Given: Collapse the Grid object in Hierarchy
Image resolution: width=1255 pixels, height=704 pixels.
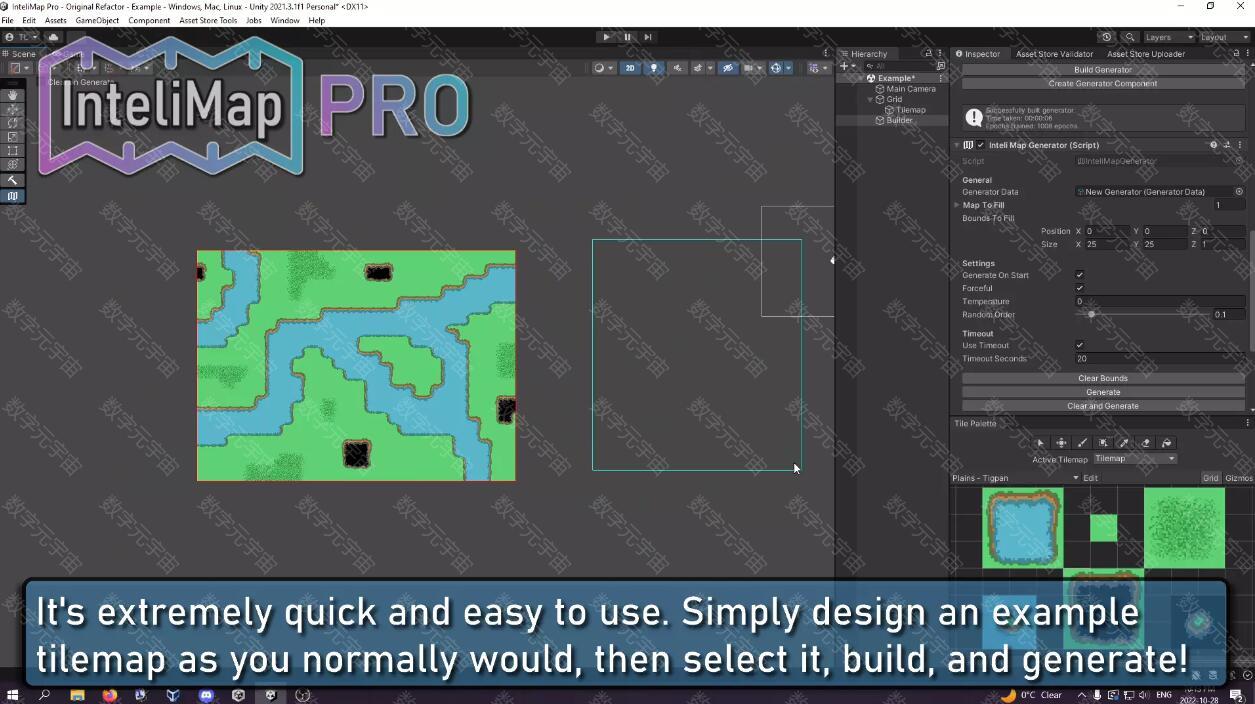Looking at the screenshot, I should (x=871, y=99).
